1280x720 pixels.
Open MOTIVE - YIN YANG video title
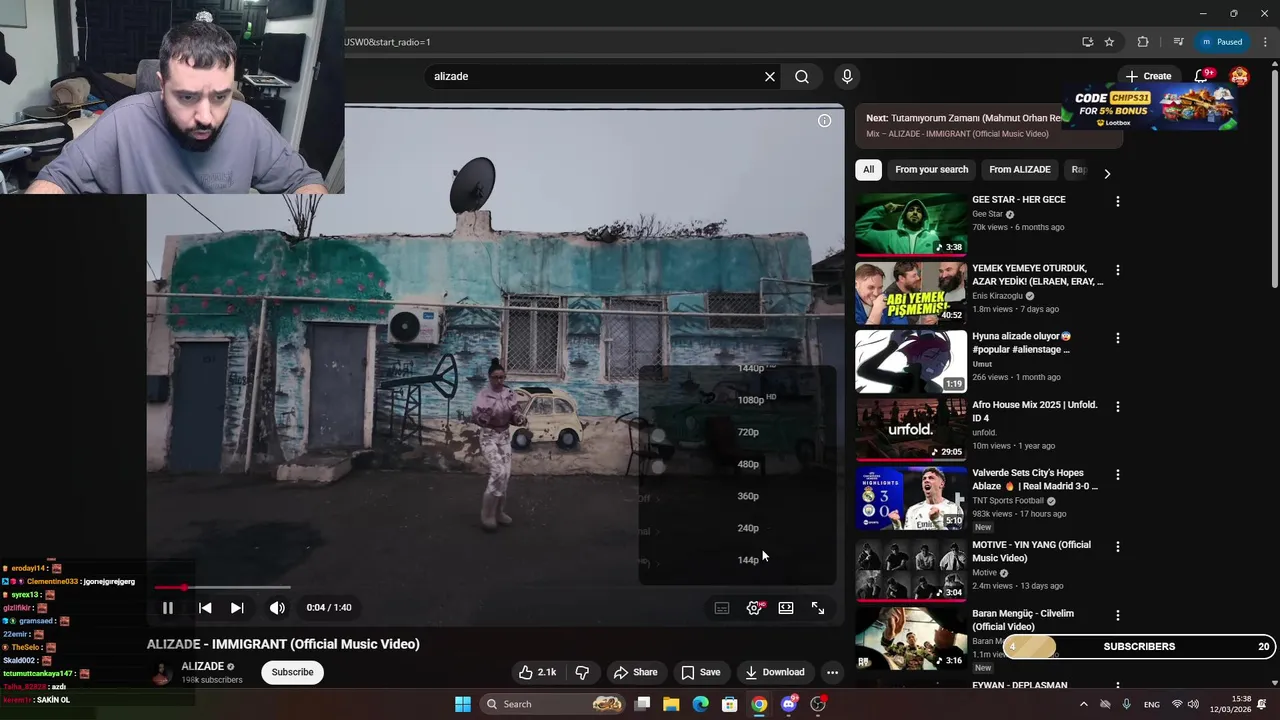(x=1031, y=551)
